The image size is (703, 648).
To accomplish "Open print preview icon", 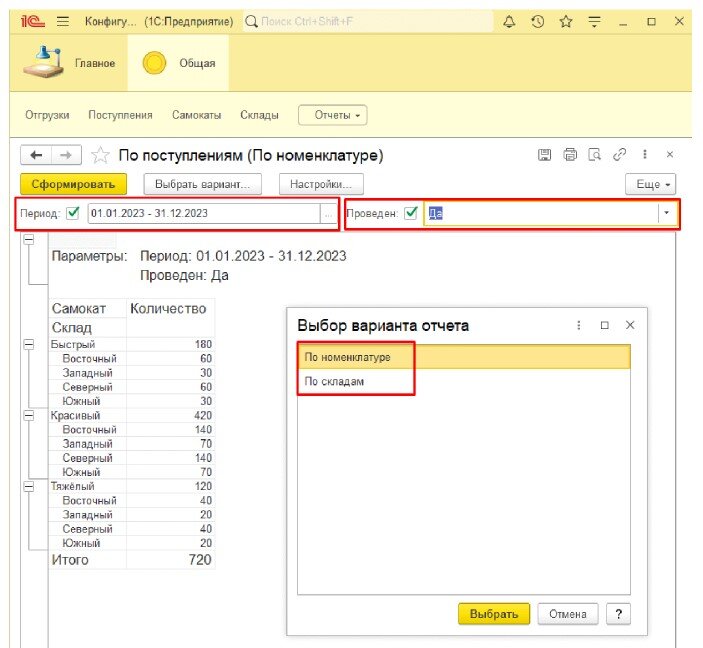I will click(595, 155).
